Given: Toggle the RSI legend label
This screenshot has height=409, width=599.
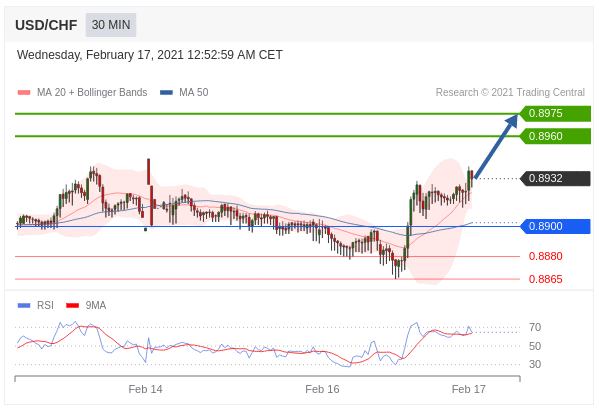Looking at the screenshot, I should point(45,306).
